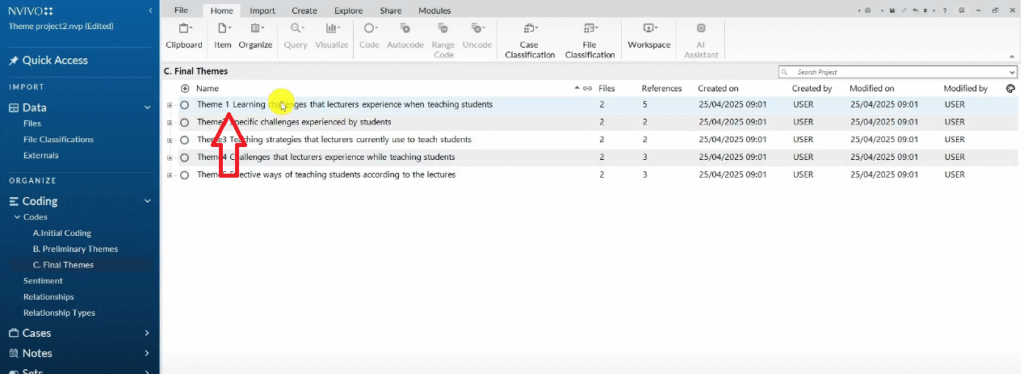The image size is (1024, 374).
Task: Open the Case Classification ribbon menu
Action: (x=529, y=40)
